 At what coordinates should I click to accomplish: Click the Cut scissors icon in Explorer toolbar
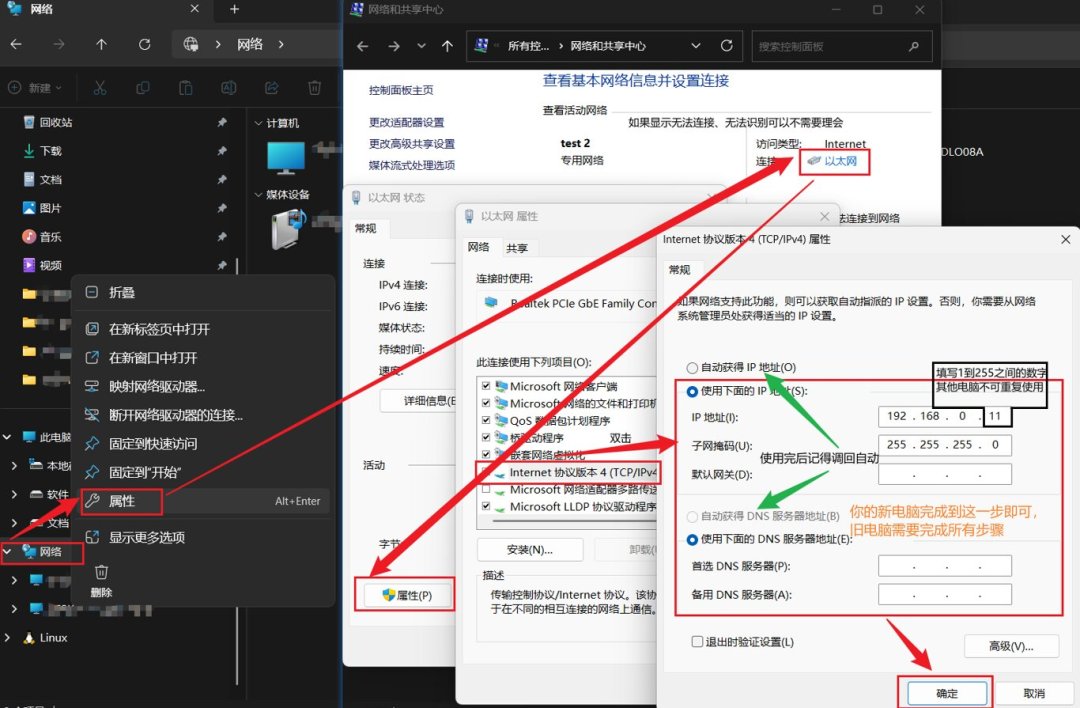(100, 87)
